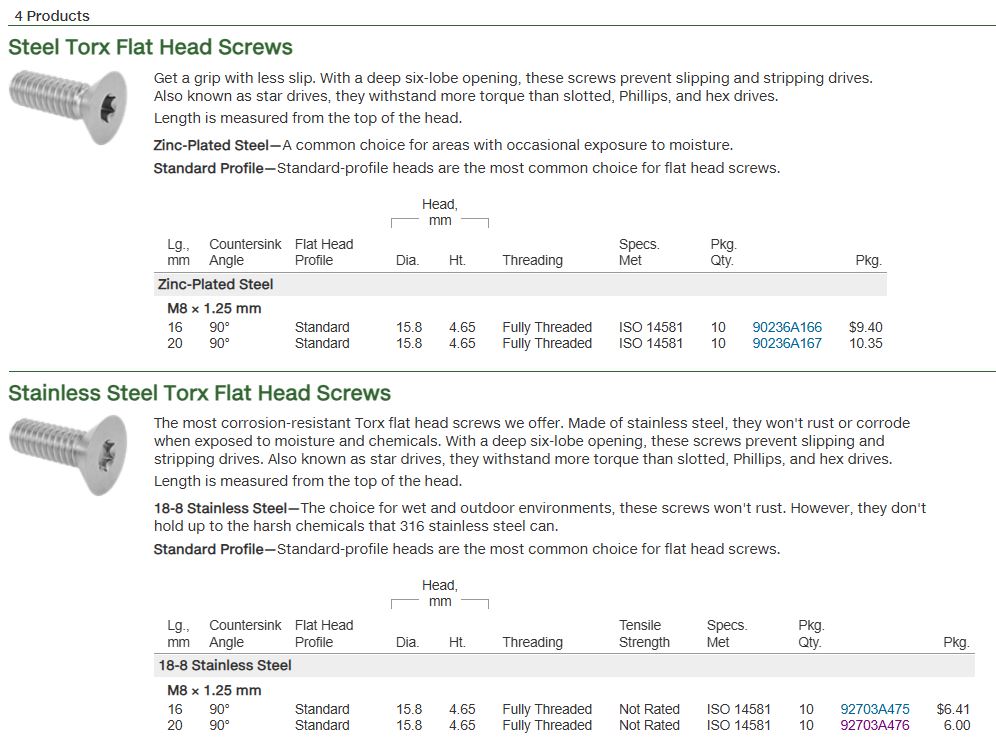Click the M8 × 1.25 mm label in the stainless table

(213, 690)
